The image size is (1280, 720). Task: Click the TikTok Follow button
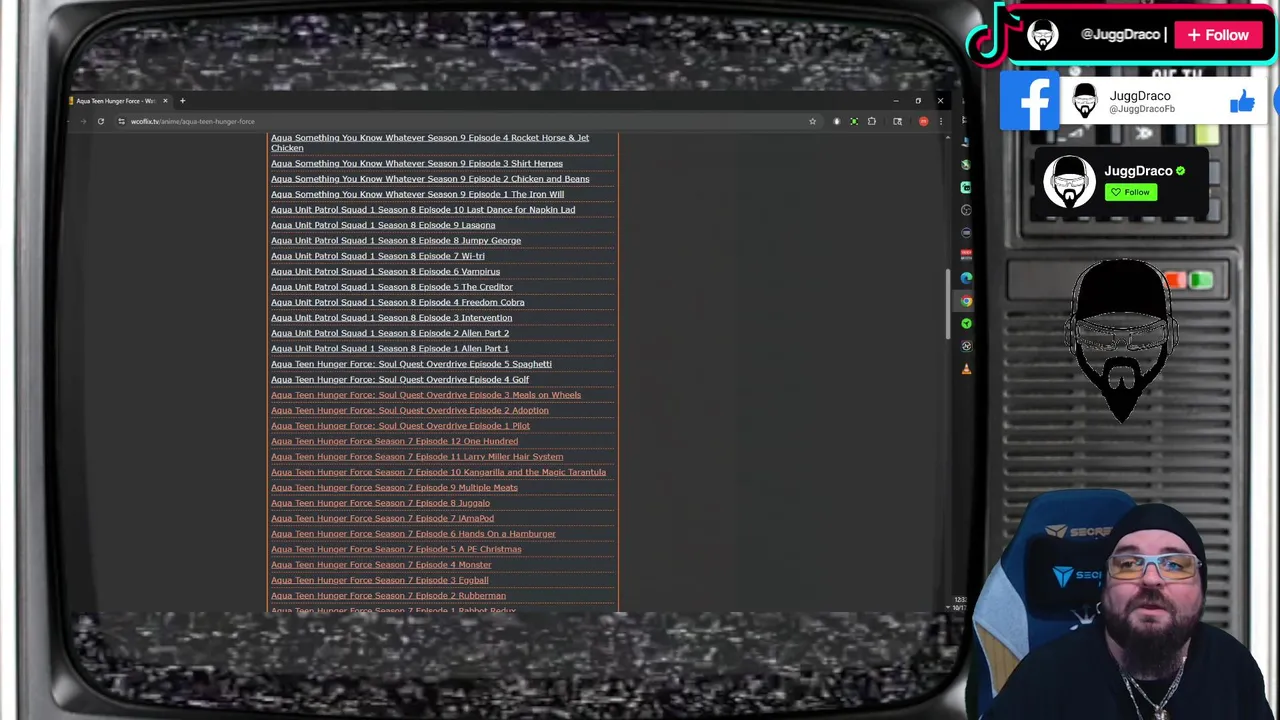[x=1218, y=35]
